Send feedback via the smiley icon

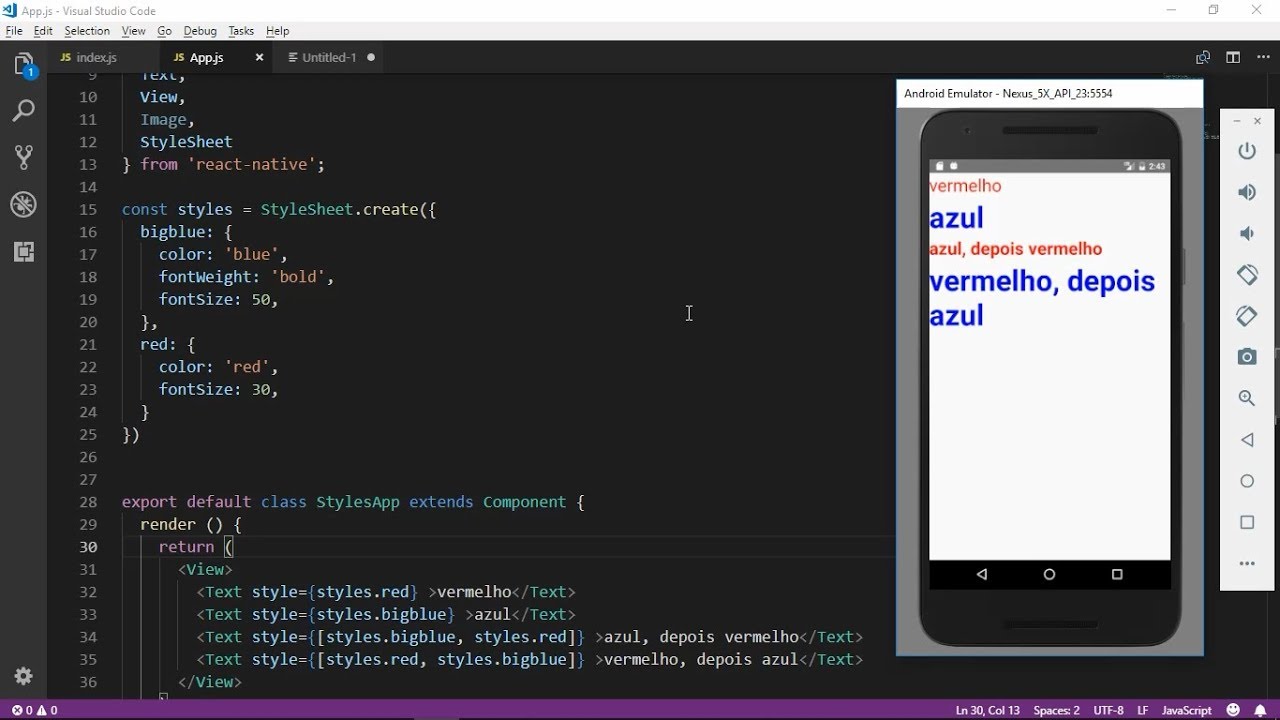coord(1234,710)
